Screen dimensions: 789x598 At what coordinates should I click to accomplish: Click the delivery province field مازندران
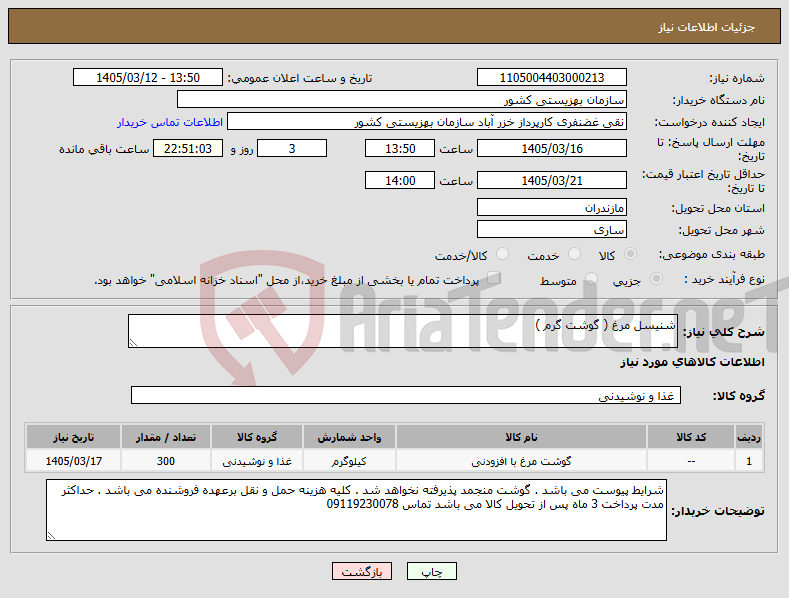tap(551, 207)
